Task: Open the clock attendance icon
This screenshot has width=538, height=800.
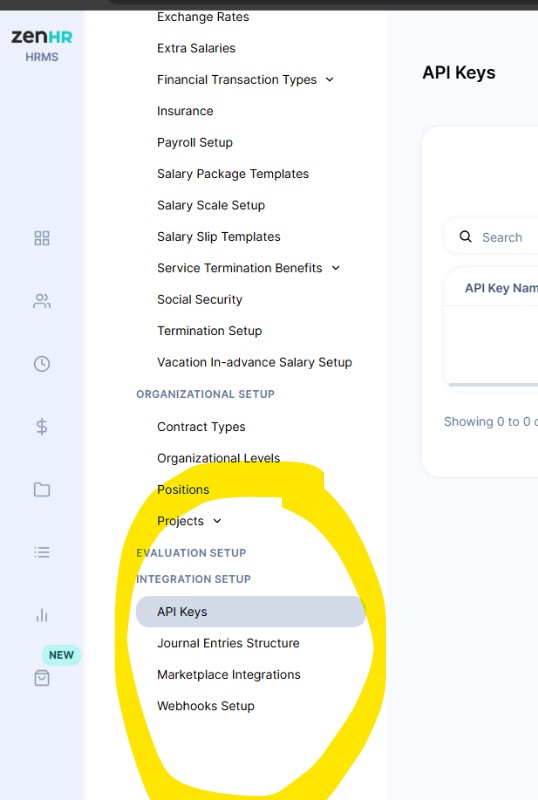Action: pos(42,364)
